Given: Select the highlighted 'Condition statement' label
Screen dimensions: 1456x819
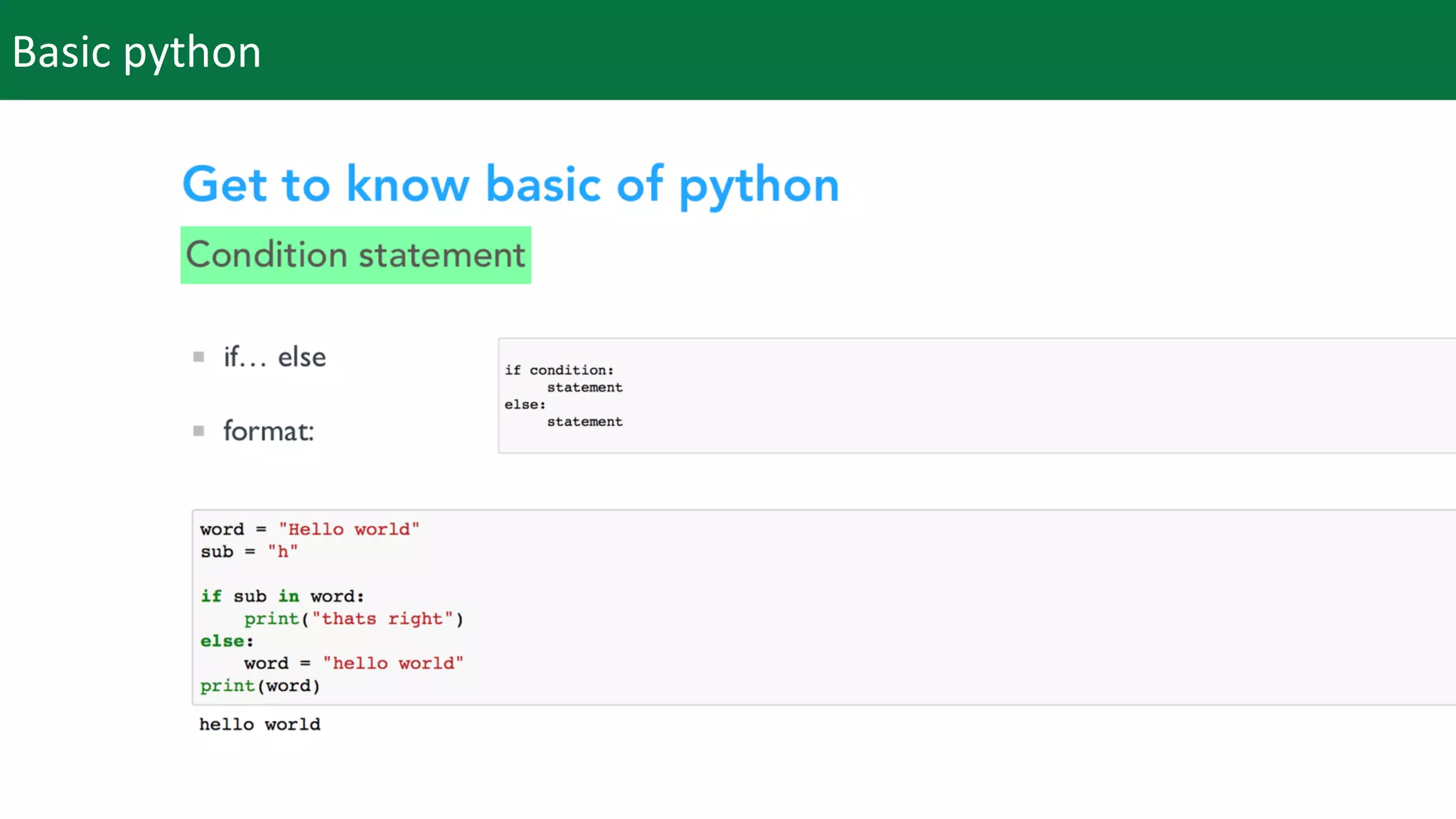Looking at the screenshot, I should (355, 255).
